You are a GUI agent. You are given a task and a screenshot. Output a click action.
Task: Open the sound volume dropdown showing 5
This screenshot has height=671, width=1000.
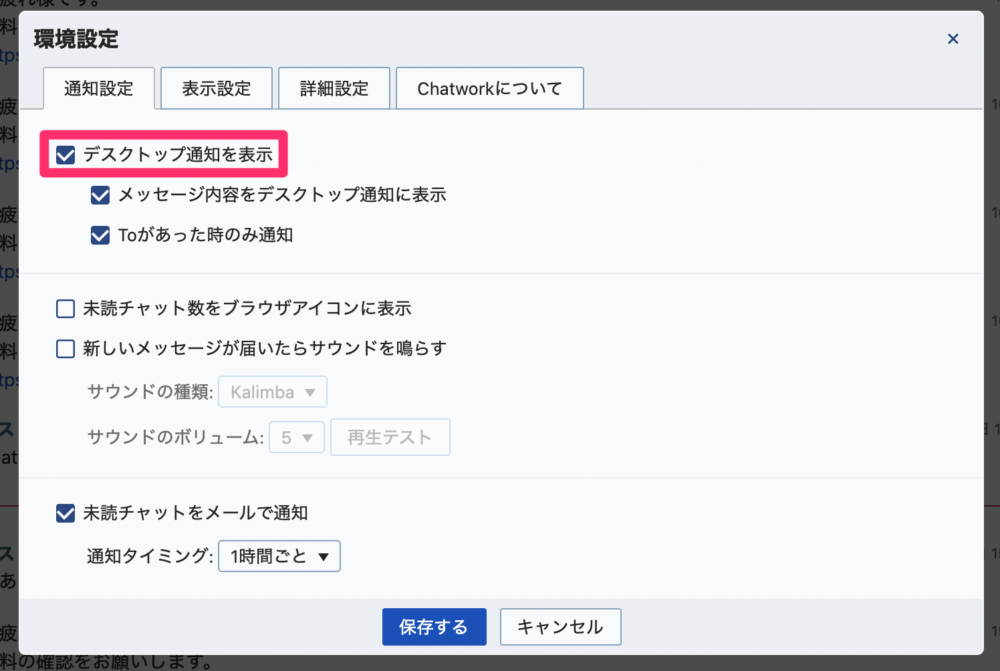[x=297, y=437]
